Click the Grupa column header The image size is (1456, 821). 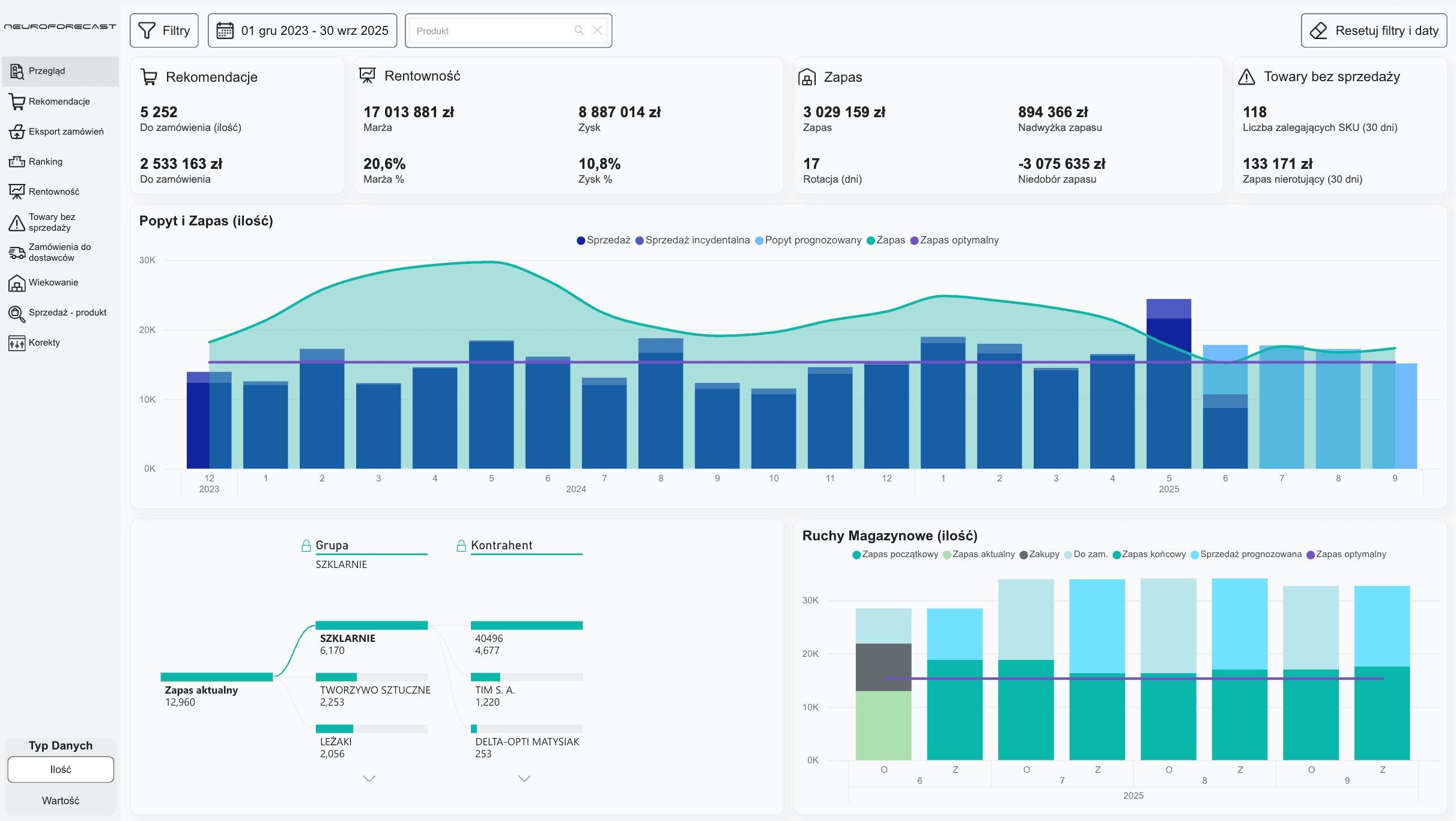coord(332,545)
